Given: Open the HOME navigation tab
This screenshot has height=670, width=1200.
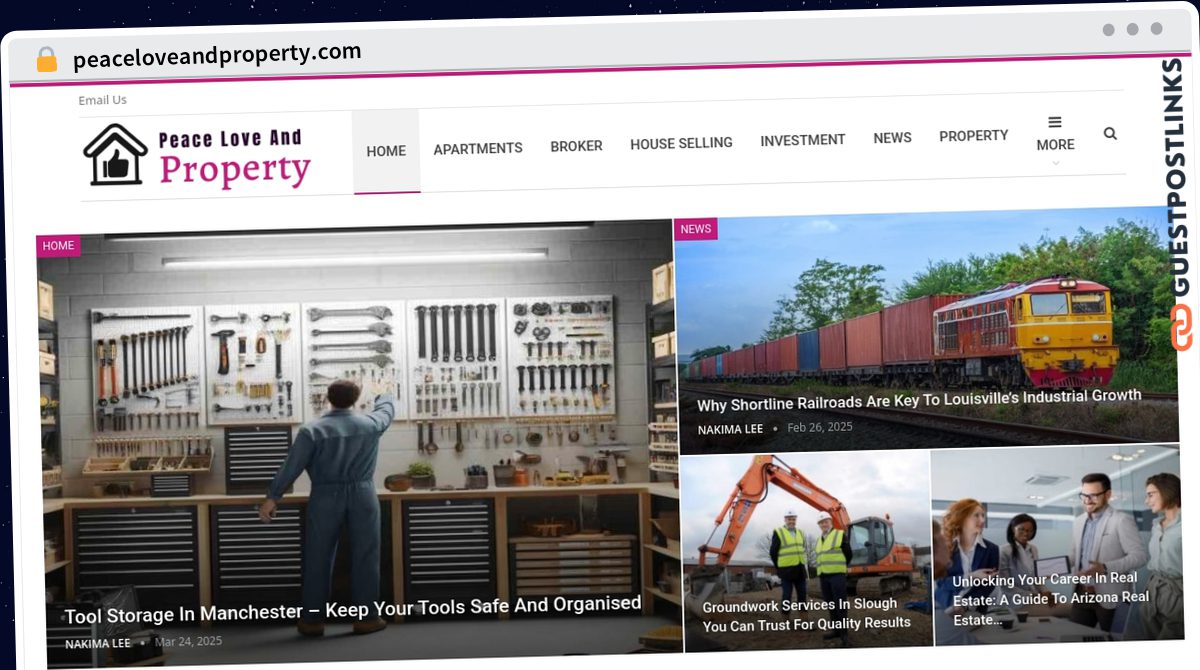Looking at the screenshot, I should coord(386,151).
